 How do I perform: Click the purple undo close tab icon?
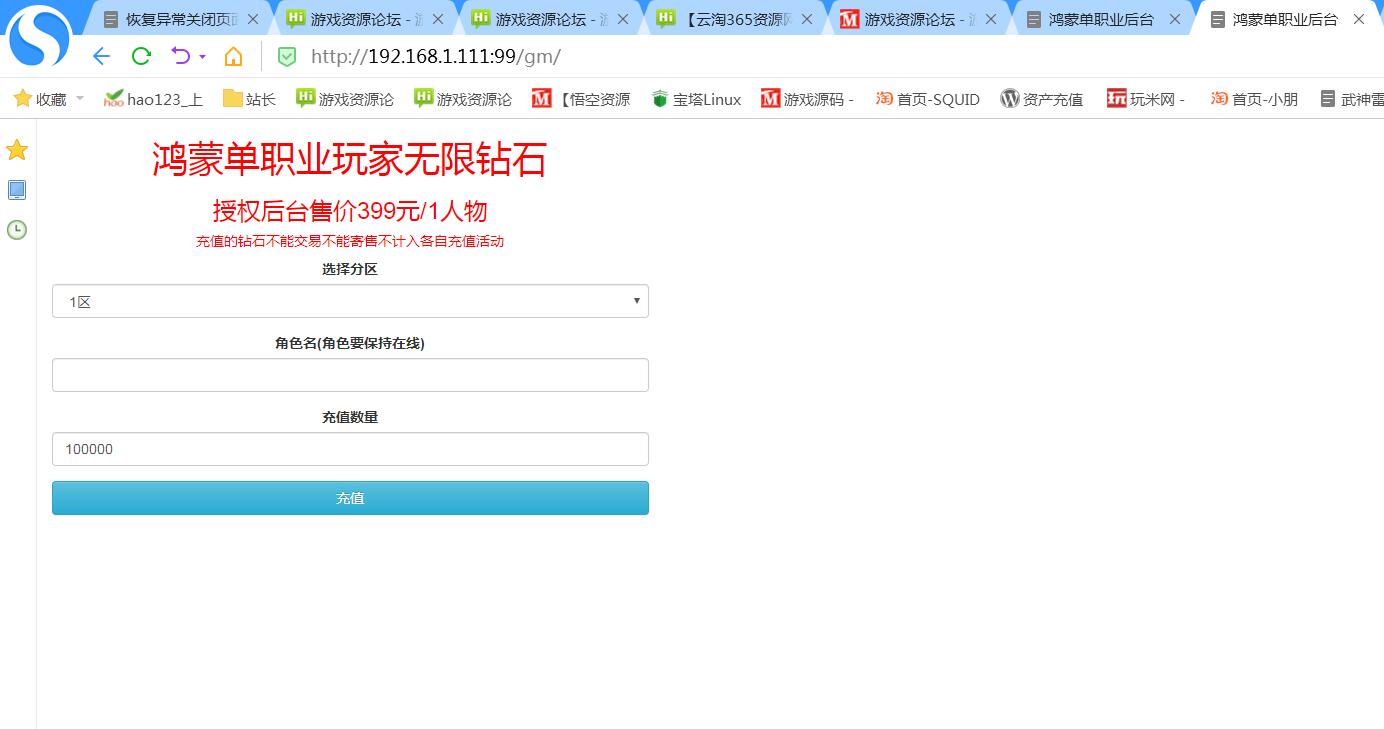pyautogui.click(x=180, y=56)
